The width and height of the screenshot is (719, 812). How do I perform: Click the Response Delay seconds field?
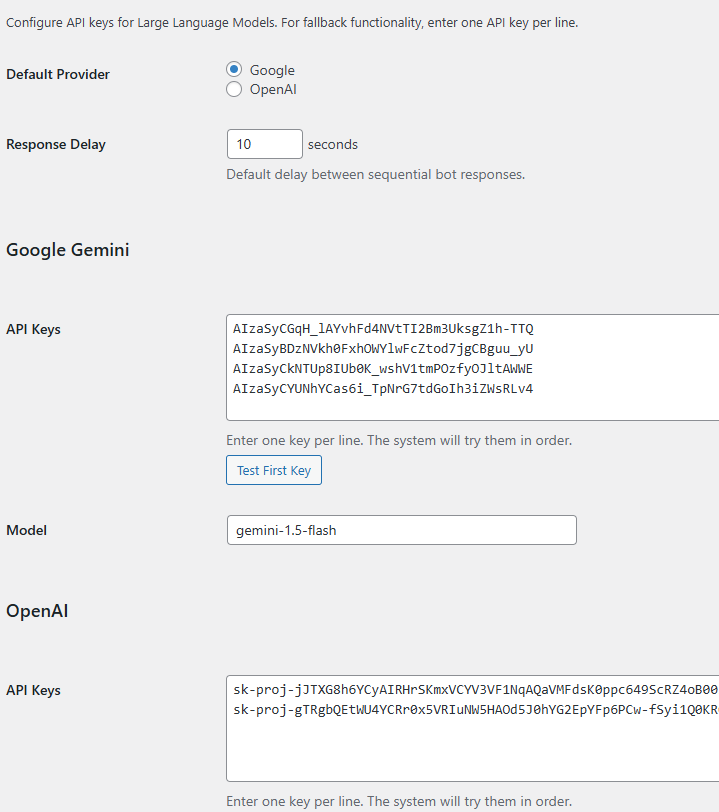tap(265, 144)
